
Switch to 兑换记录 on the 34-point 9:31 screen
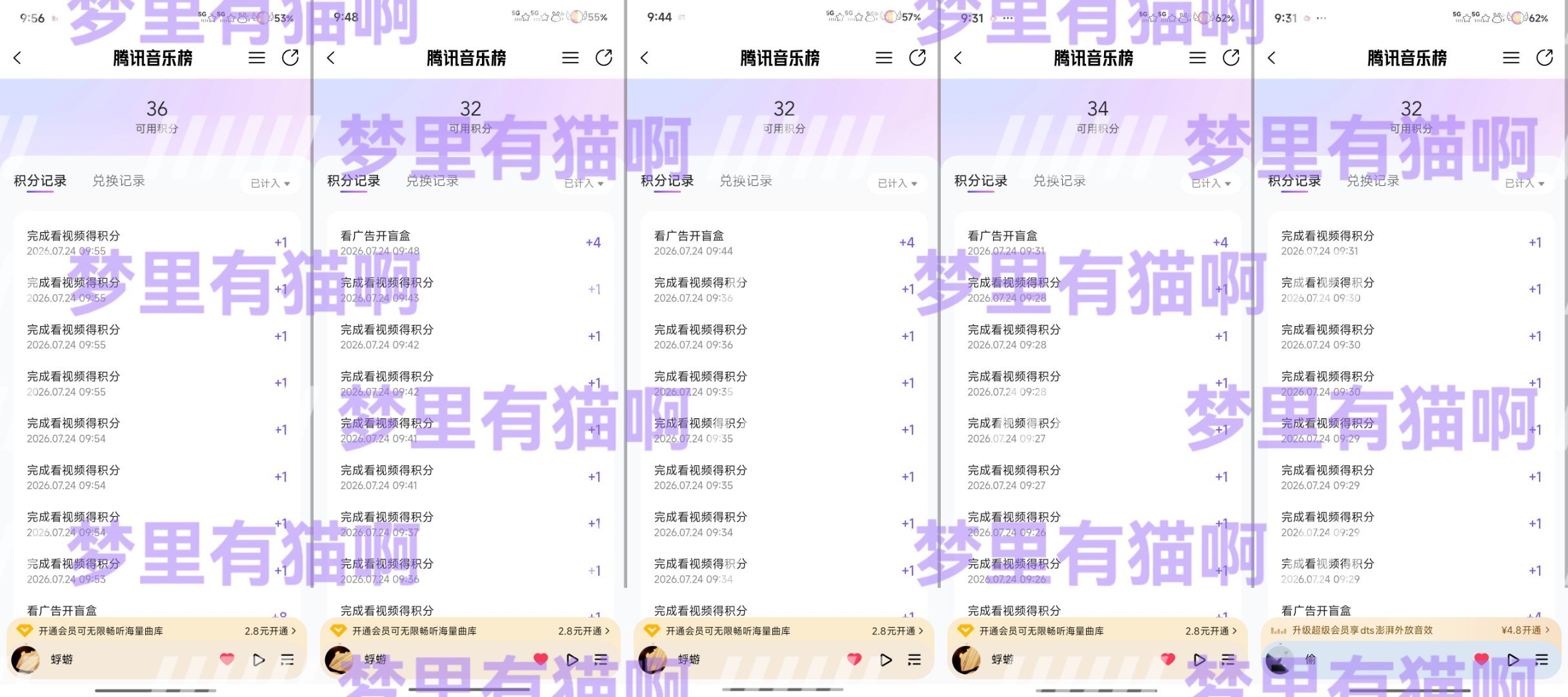1060,181
